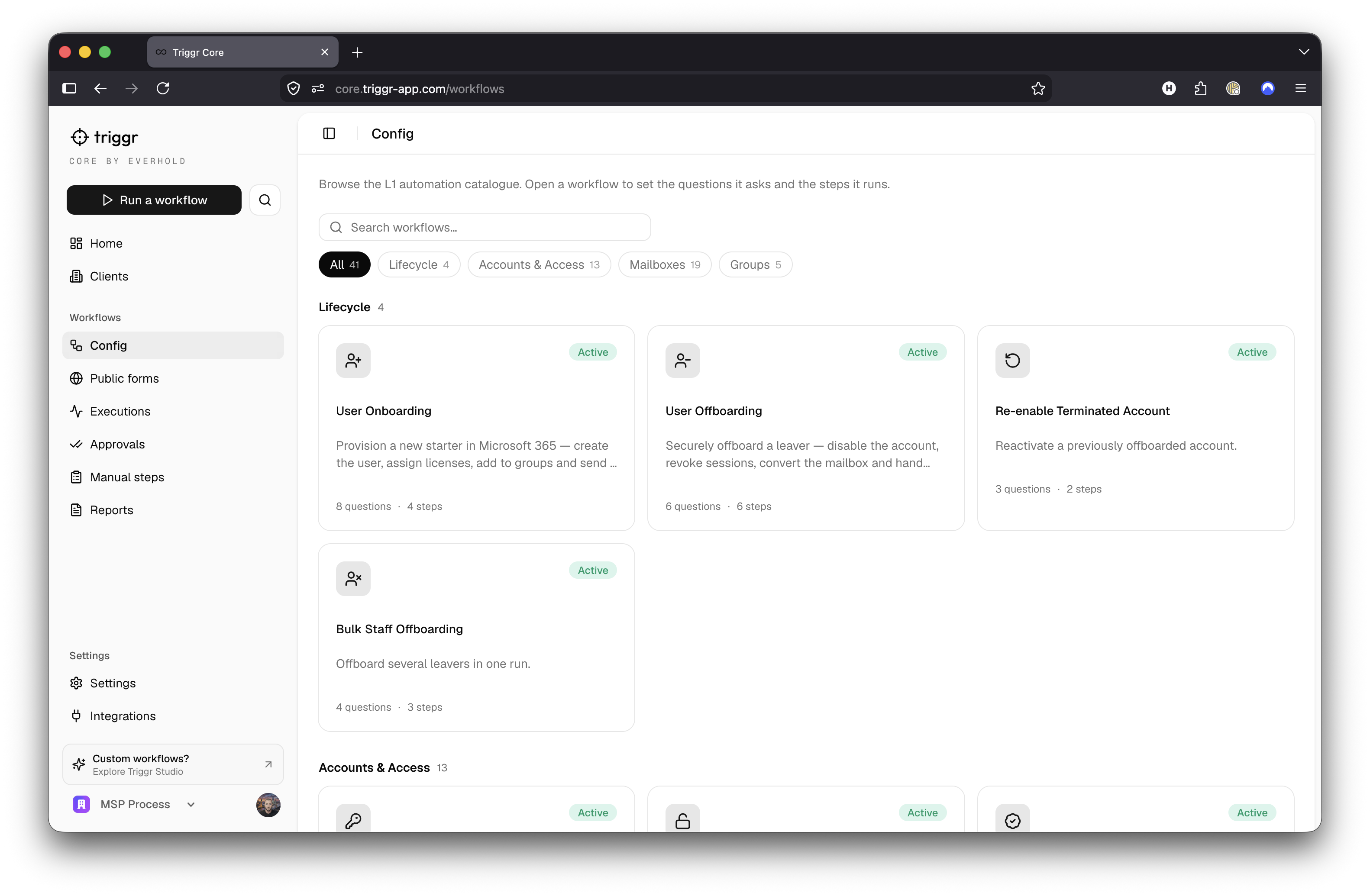Select the All 41 filter tab
This screenshot has height=896, width=1370.
344,265
